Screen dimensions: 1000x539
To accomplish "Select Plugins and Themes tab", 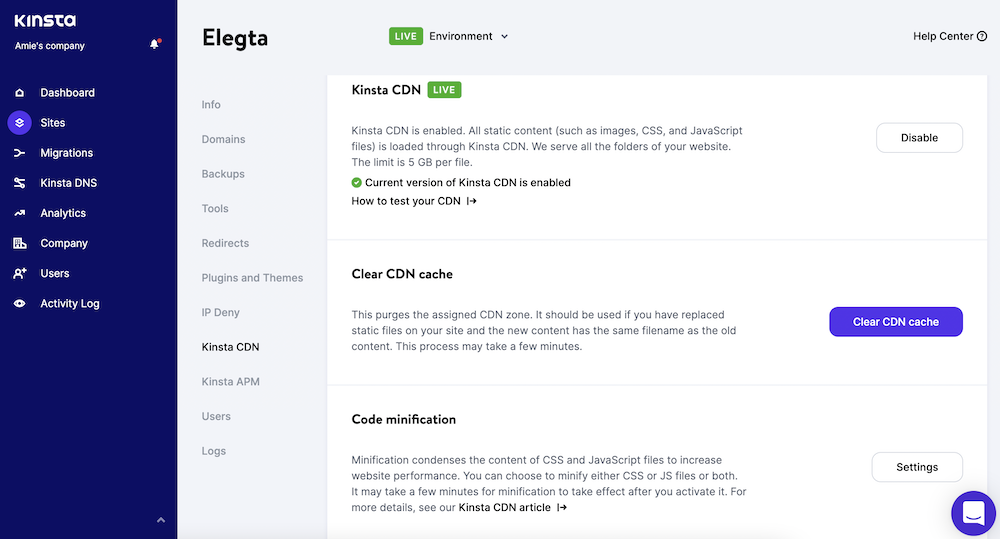I will [253, 277].
